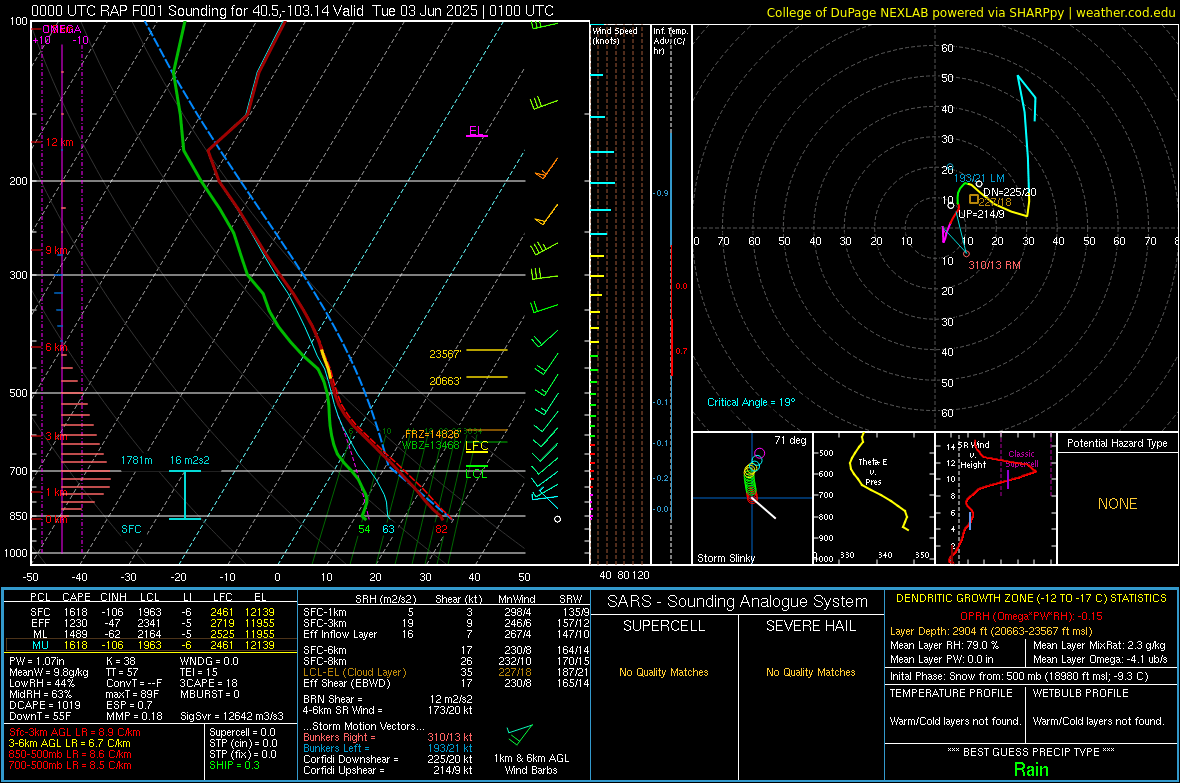Click the Eff Inflow Layer row label
This screenshot has height=783, width=1180.
[x=340, y=634]
